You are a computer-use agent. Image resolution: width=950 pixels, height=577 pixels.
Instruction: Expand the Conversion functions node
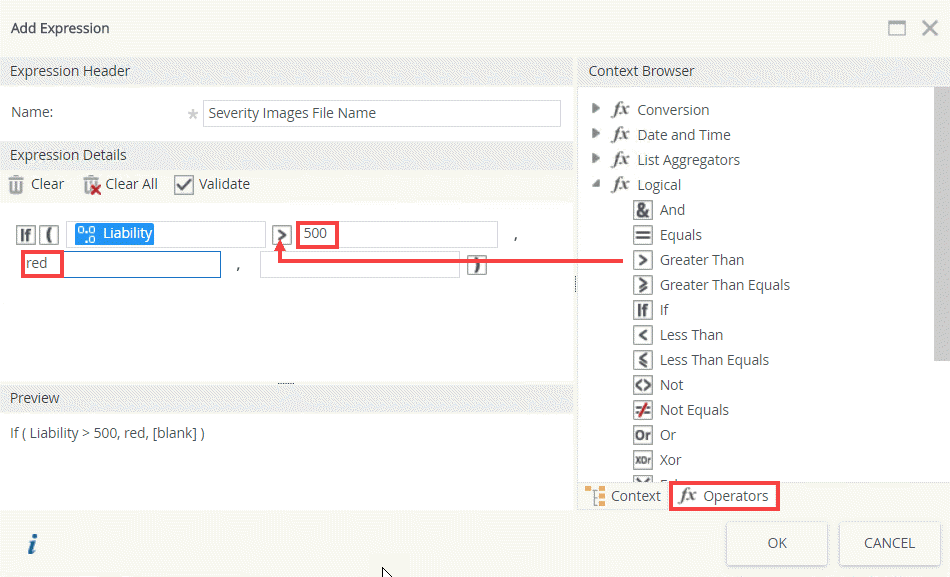tap(597, 109)
